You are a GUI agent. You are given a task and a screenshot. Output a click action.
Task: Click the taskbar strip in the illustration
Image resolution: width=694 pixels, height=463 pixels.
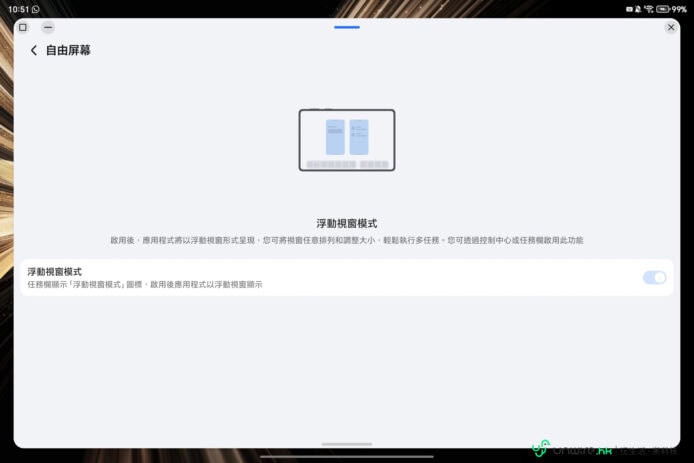coord(347,164)
